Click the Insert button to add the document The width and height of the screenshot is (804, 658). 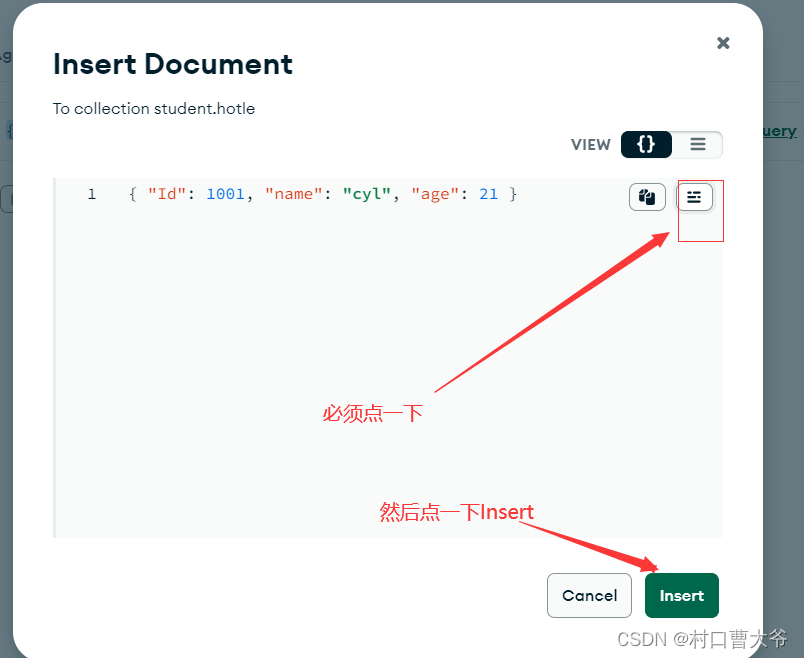click(x=681, y=595)
